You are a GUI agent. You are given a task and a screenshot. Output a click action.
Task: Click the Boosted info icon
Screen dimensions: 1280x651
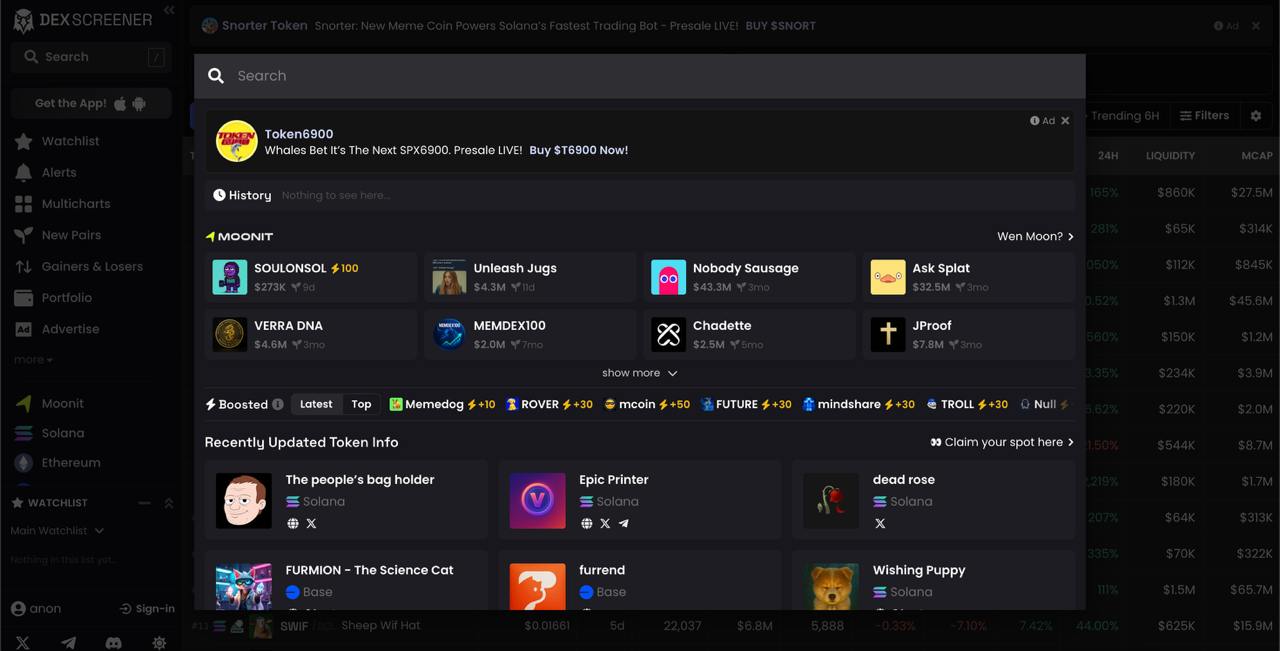click(278, 405)
